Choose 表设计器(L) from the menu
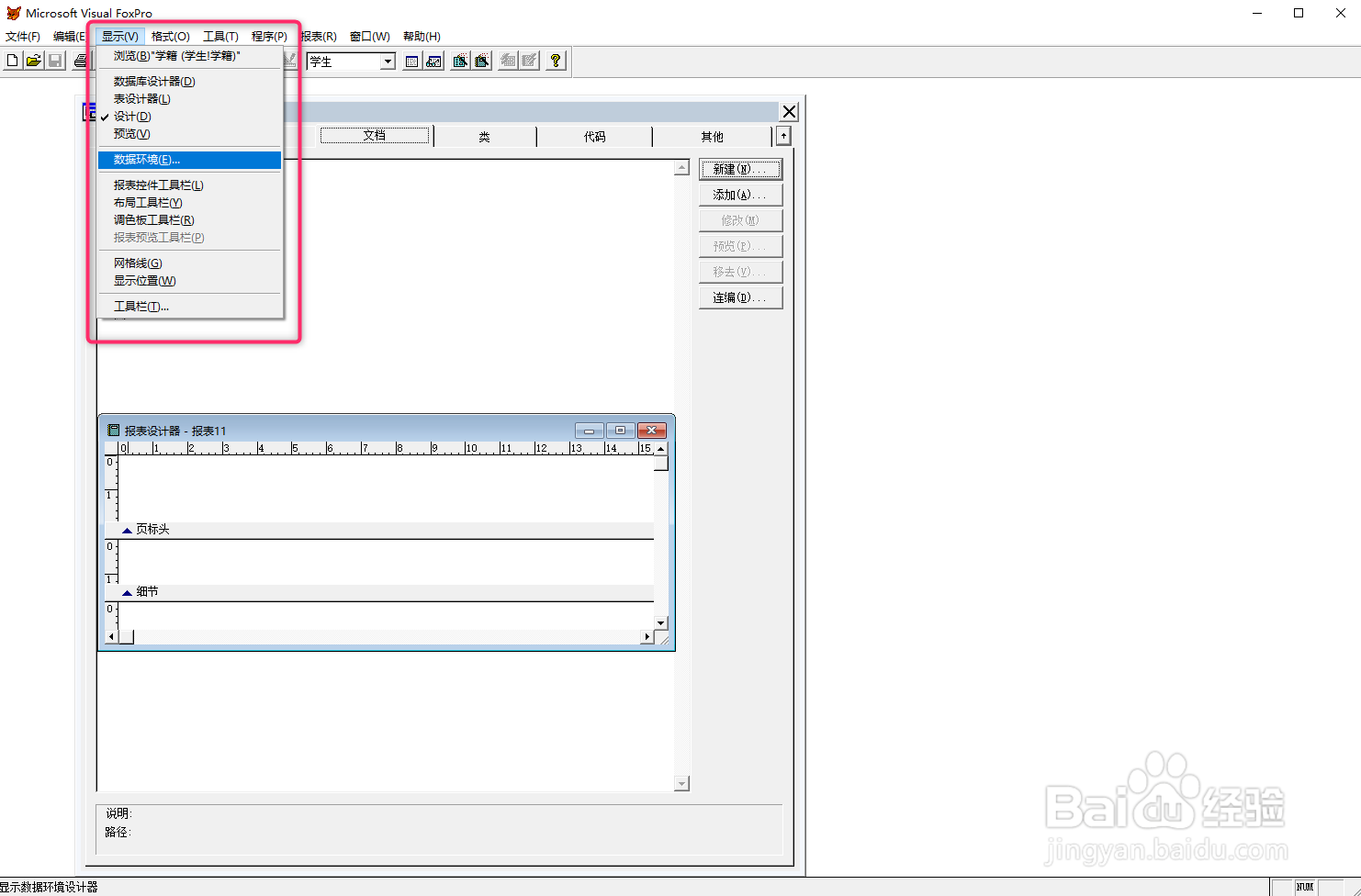The width and height of the screenshot is (1361, 896). (189, 99)
